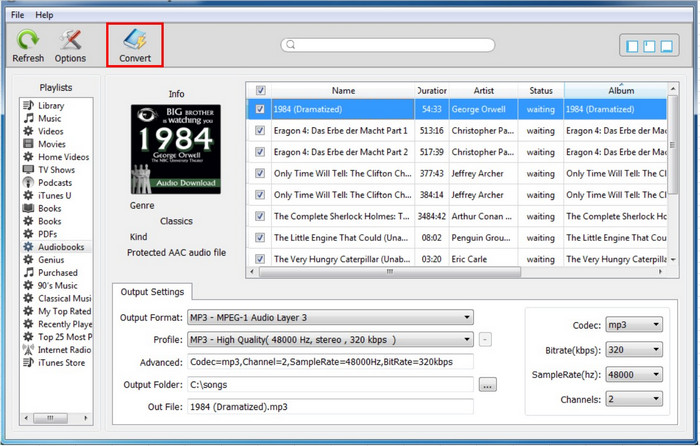Click the magnifier icon in the search box
The height and width of the screenshot is (446, 700).
291,45
